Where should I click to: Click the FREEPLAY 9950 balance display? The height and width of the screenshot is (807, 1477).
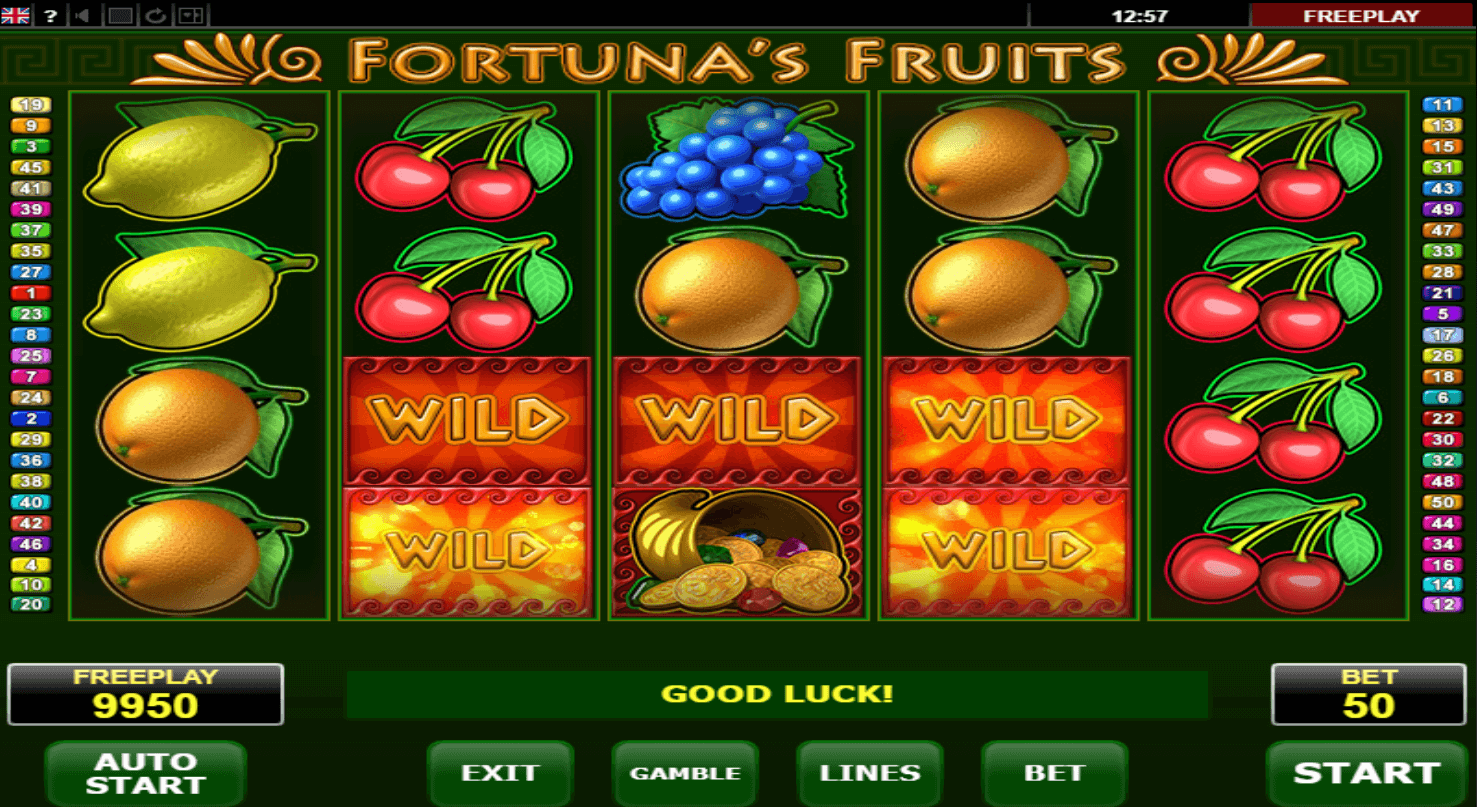click(146, 694)
